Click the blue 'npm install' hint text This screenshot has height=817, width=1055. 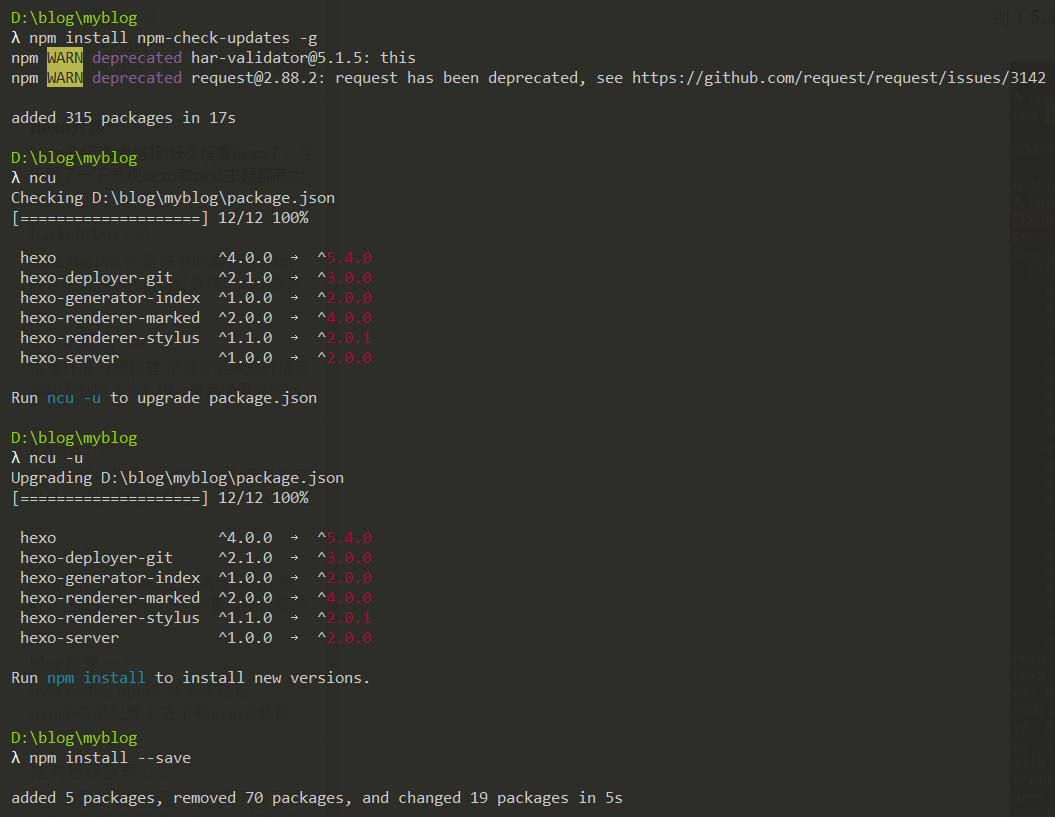(x=96, y=678)
